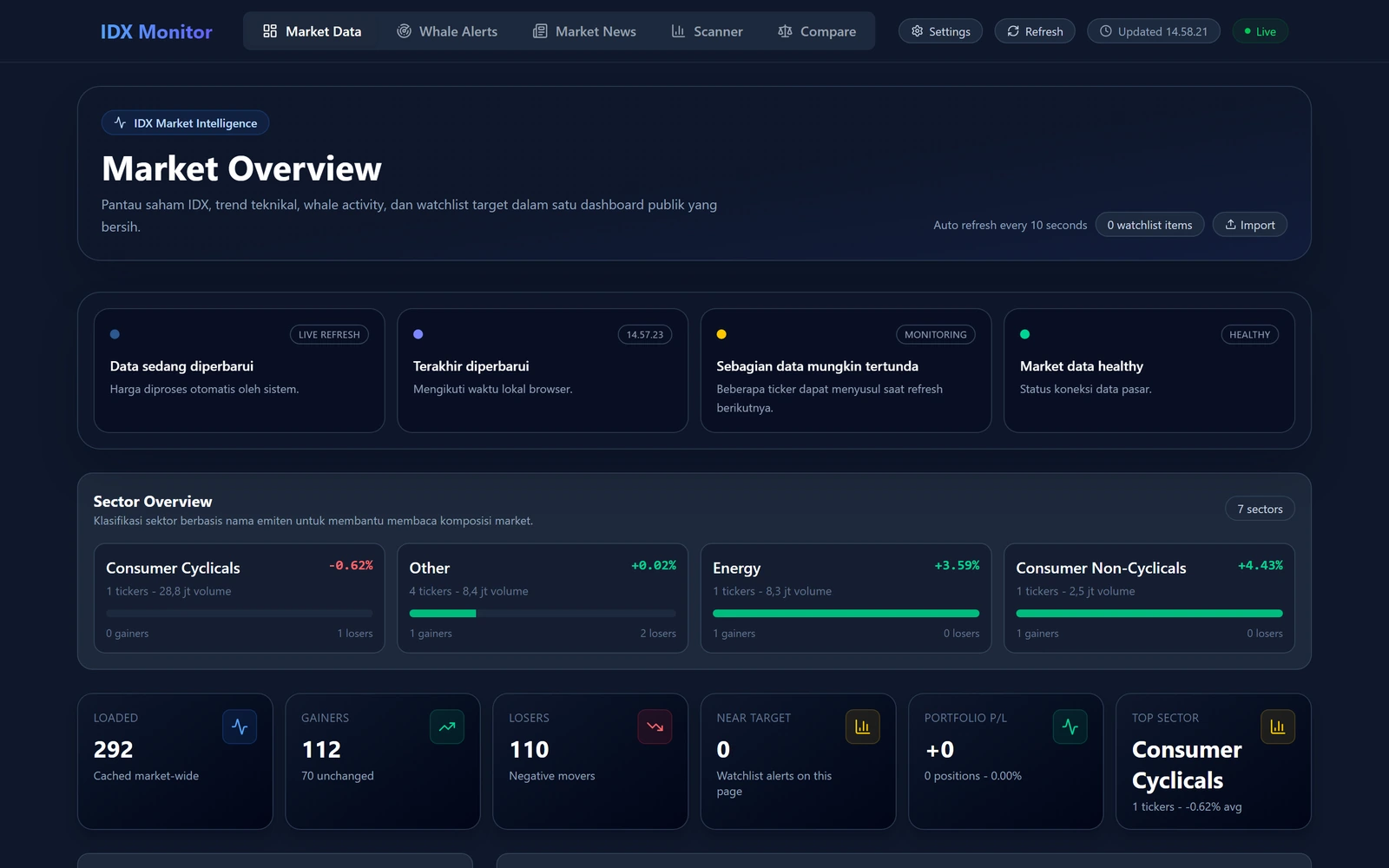
Task: Open the Whale Alerts tab
Action: 447,31
